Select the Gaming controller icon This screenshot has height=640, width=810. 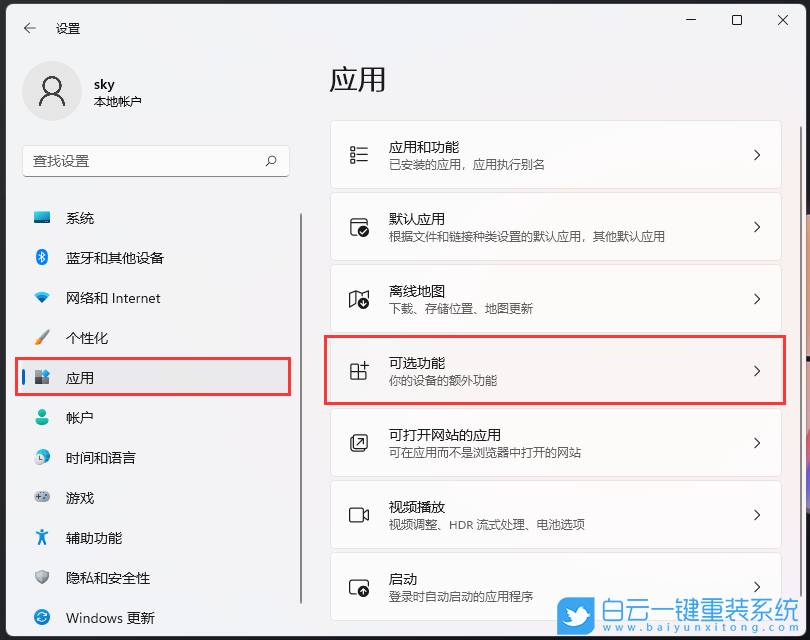pyautogui.click(x=40, y=498)
